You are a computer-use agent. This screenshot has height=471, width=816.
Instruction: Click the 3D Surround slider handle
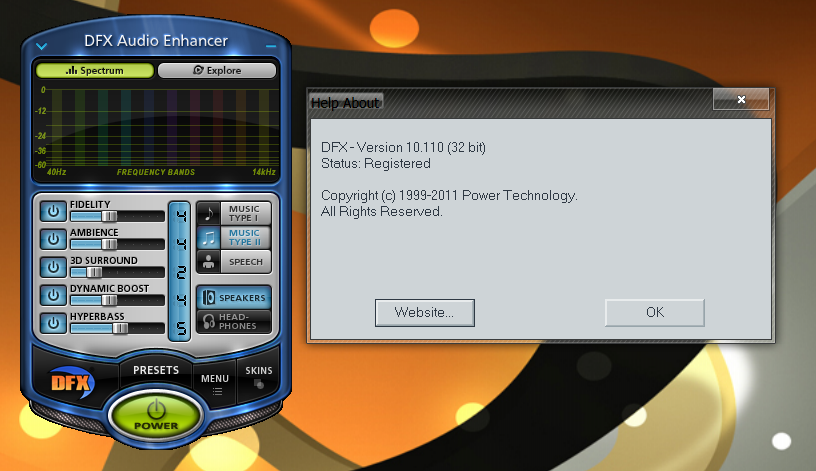click(94, 272)
